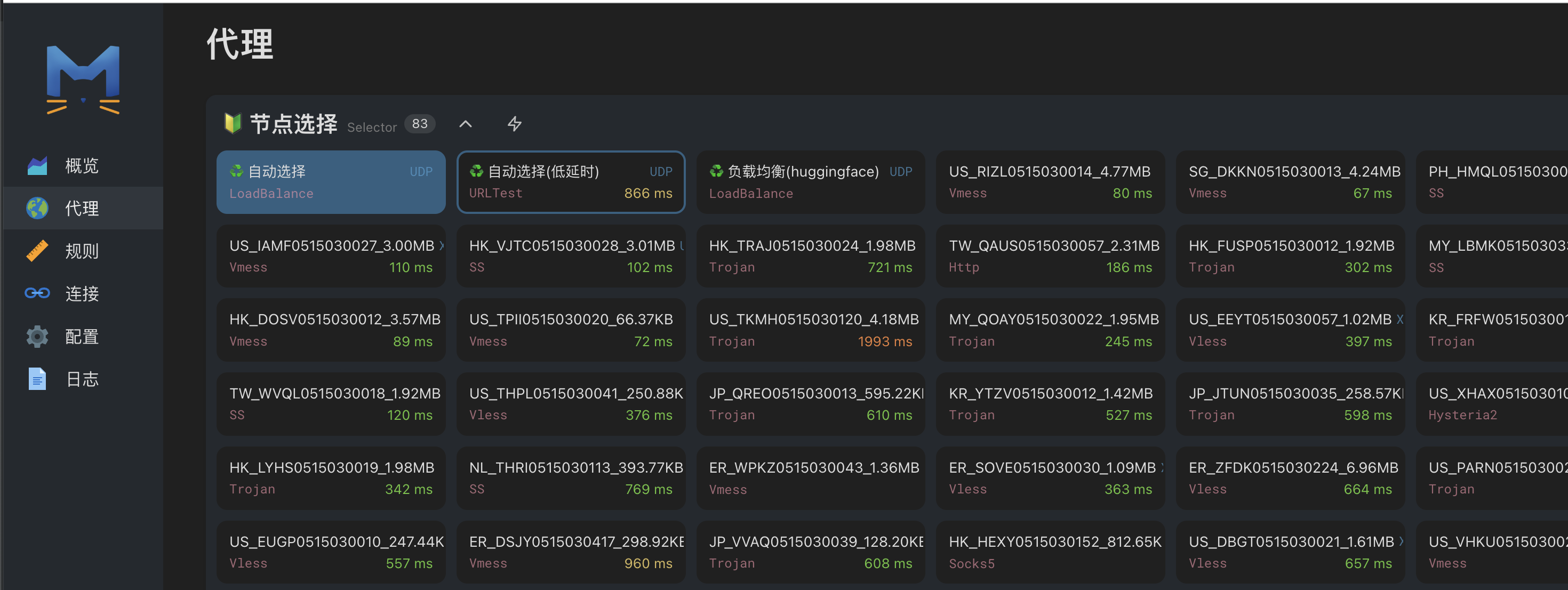Select the 自动选择 LoadBalance proxy

pyautogui.click(x=331, y=182)
